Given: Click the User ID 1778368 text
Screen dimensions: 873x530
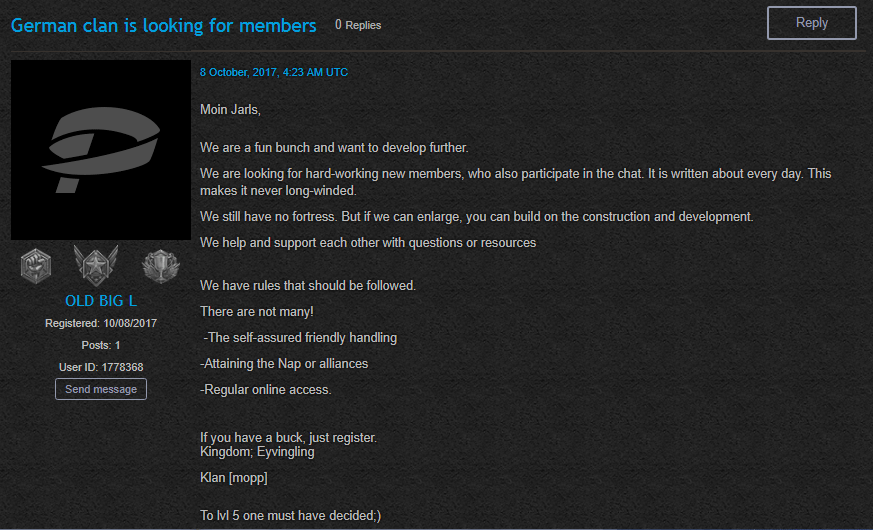Looking at the screenshot, I should point(101,367).
